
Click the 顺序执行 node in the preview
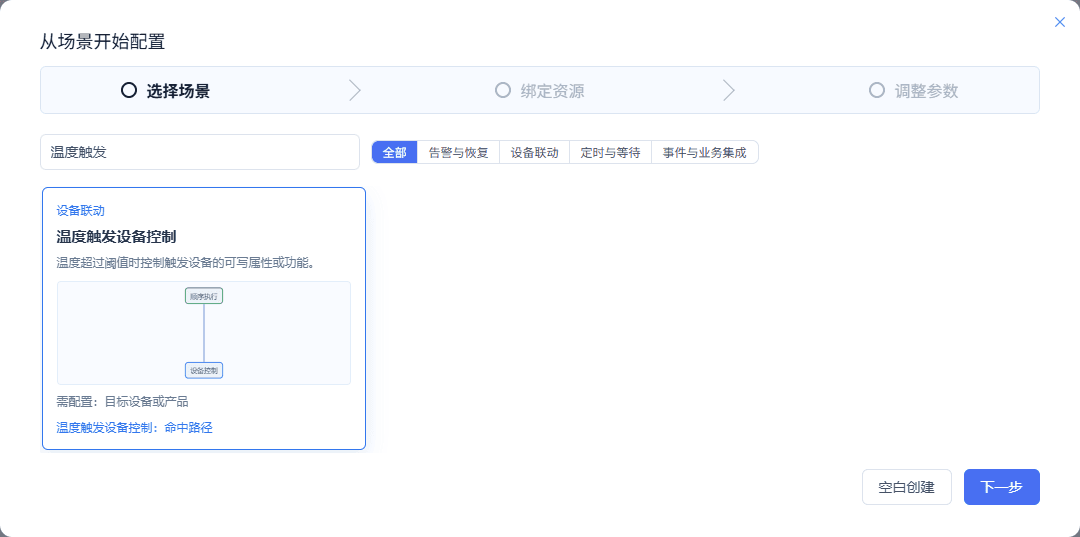click(x=204, y=296)
